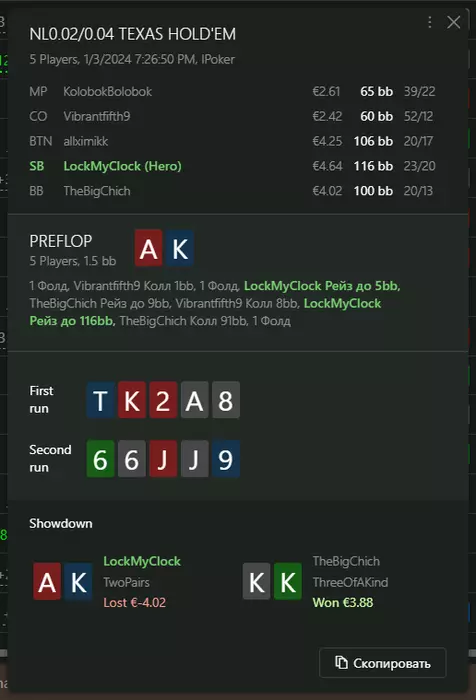Copy hand with Скопировать button
The image size is (476, 700).
(x=383, y=663)
